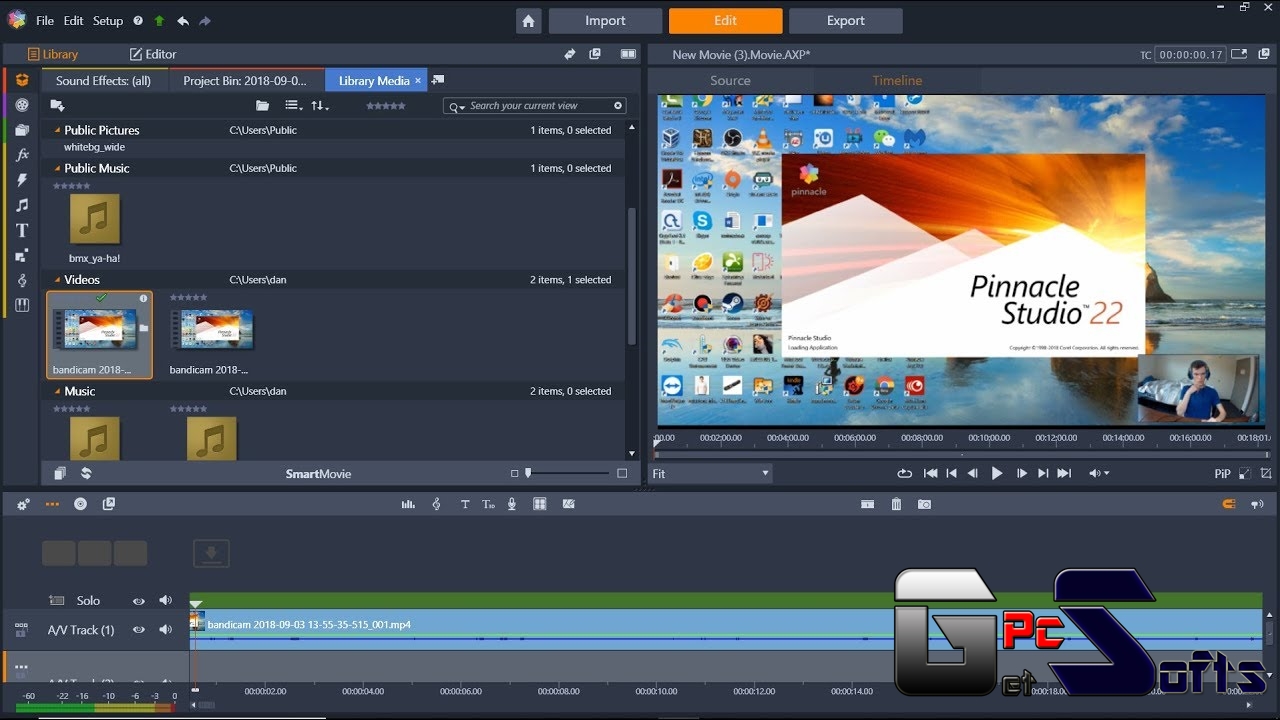
Task: Take a snapshot with the camera icon
Action: point(925,505)
